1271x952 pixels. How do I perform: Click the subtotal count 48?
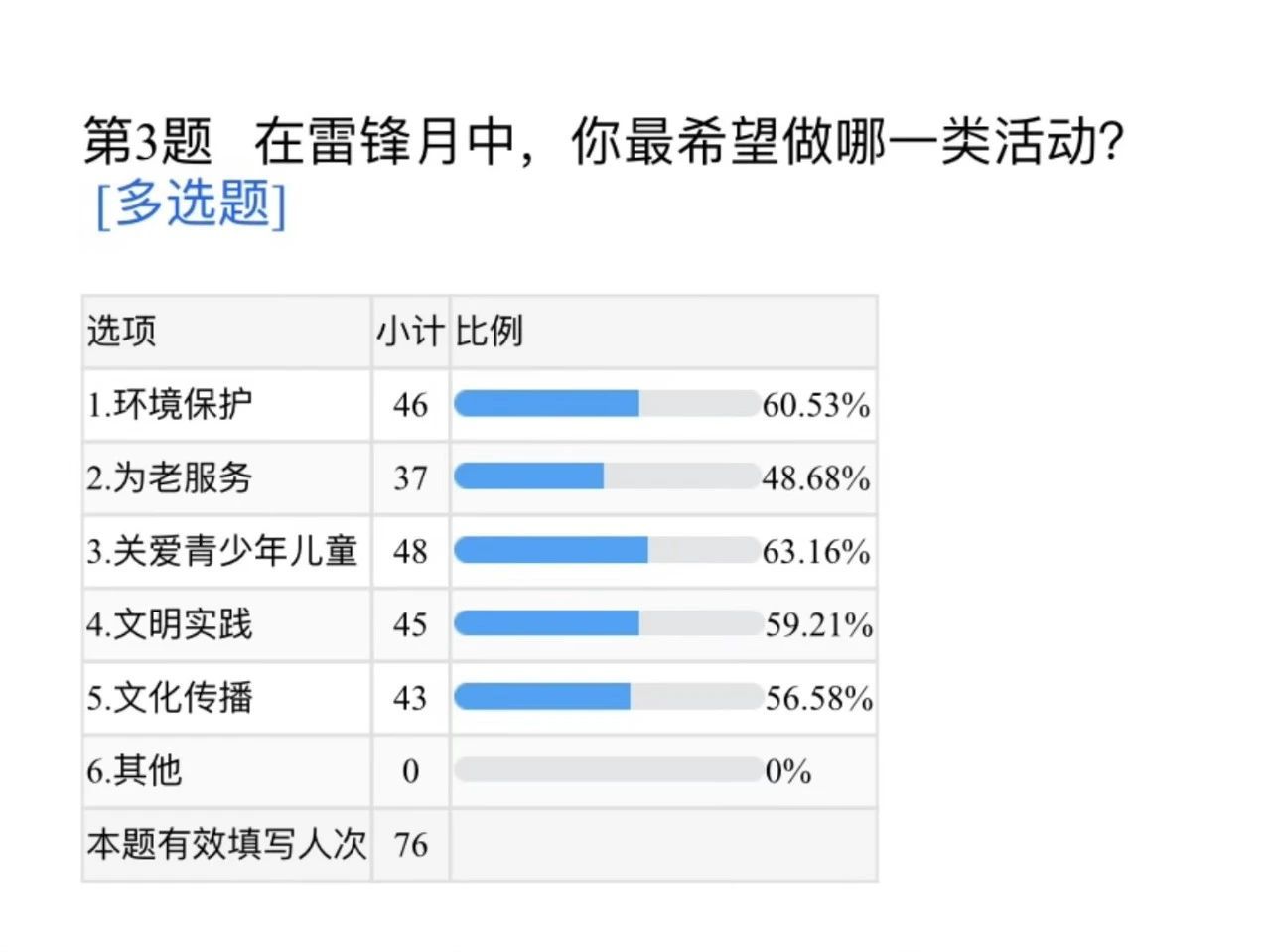coord(410,551)
